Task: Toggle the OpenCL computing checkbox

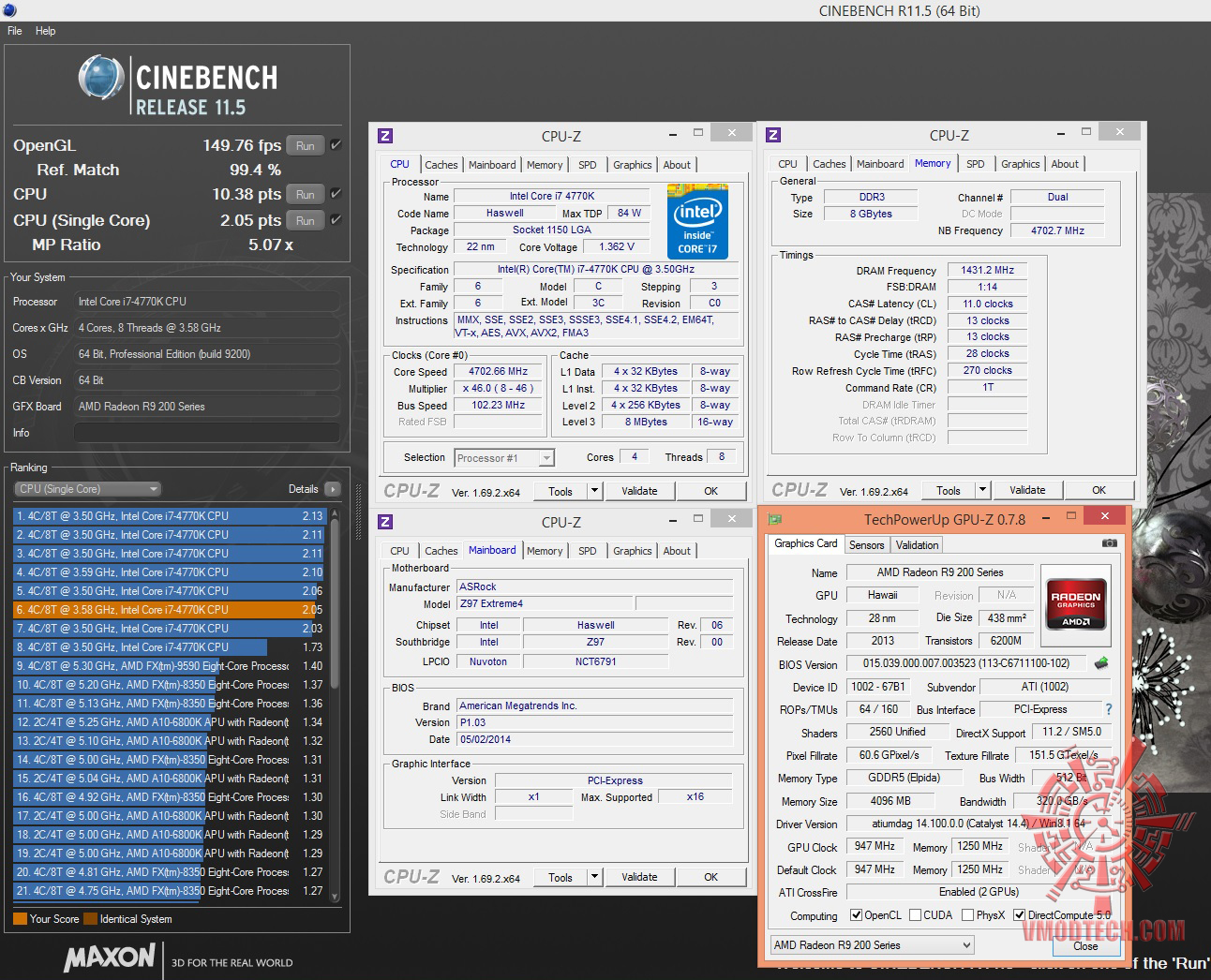Action: [856, 915]
